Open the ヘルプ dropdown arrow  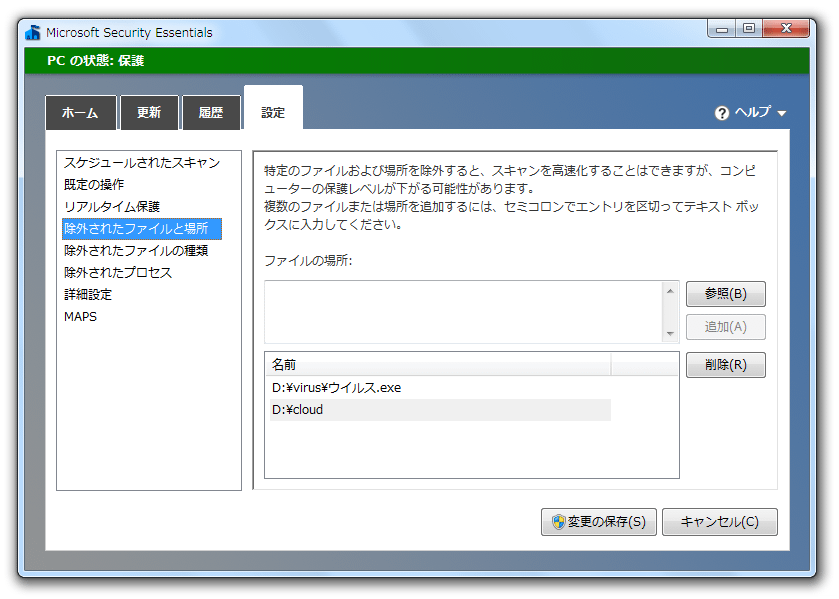[x=782, y=113]
